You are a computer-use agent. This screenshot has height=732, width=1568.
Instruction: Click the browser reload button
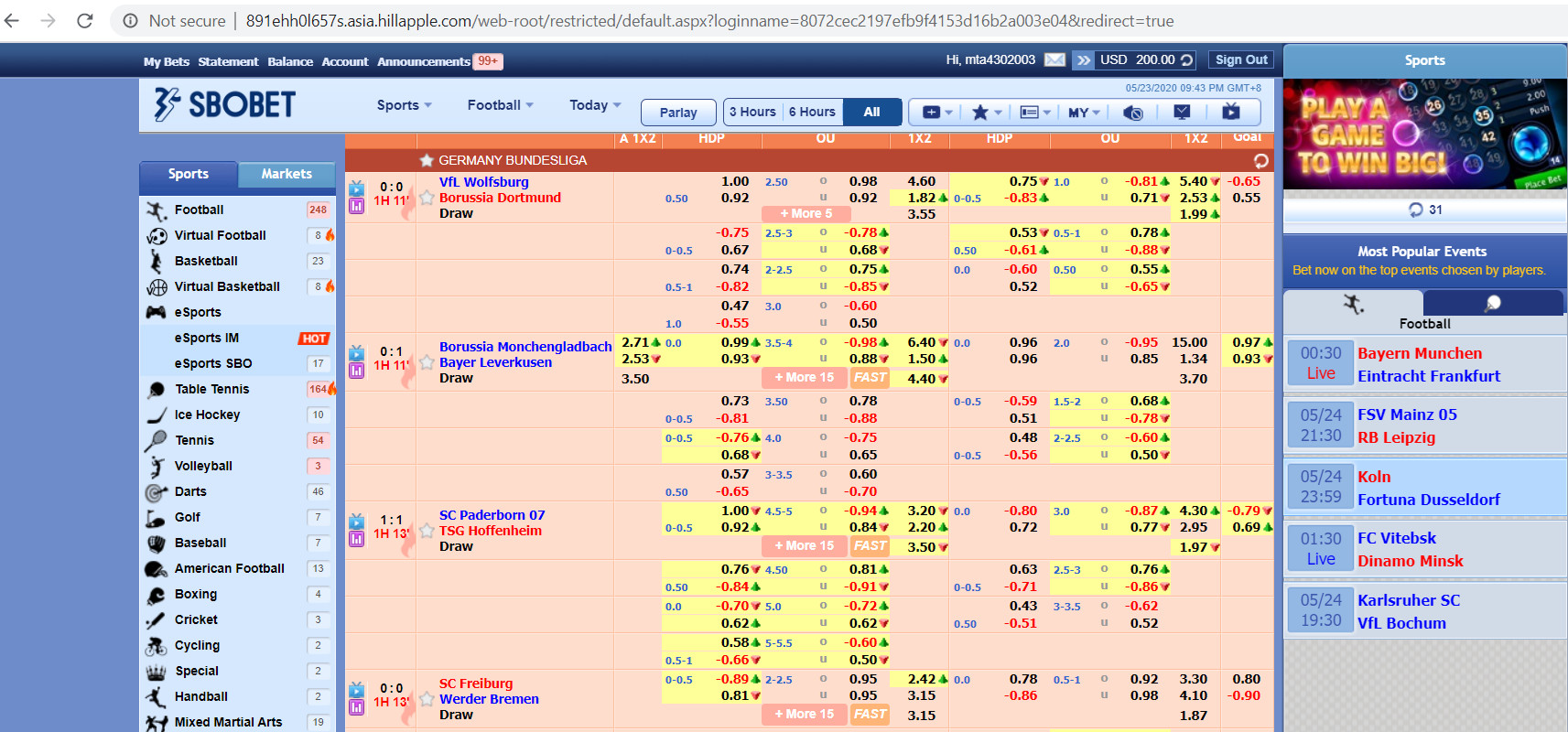[84, 20]
